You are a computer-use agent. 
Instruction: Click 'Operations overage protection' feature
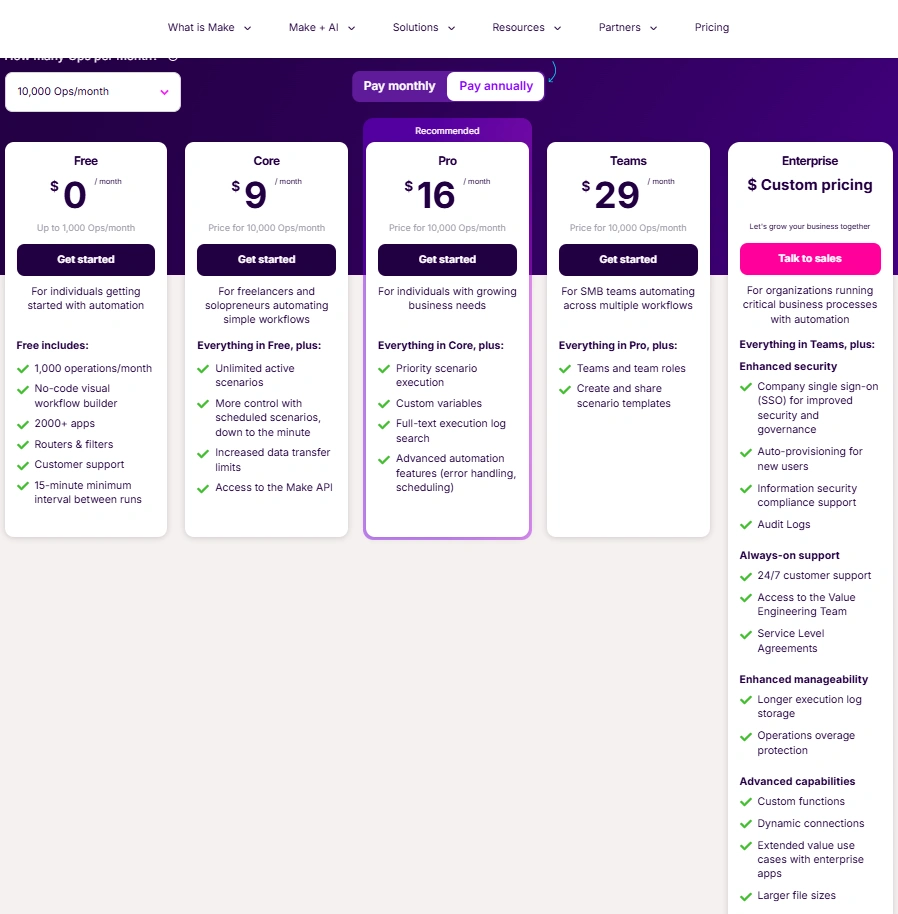click(806, 743)
